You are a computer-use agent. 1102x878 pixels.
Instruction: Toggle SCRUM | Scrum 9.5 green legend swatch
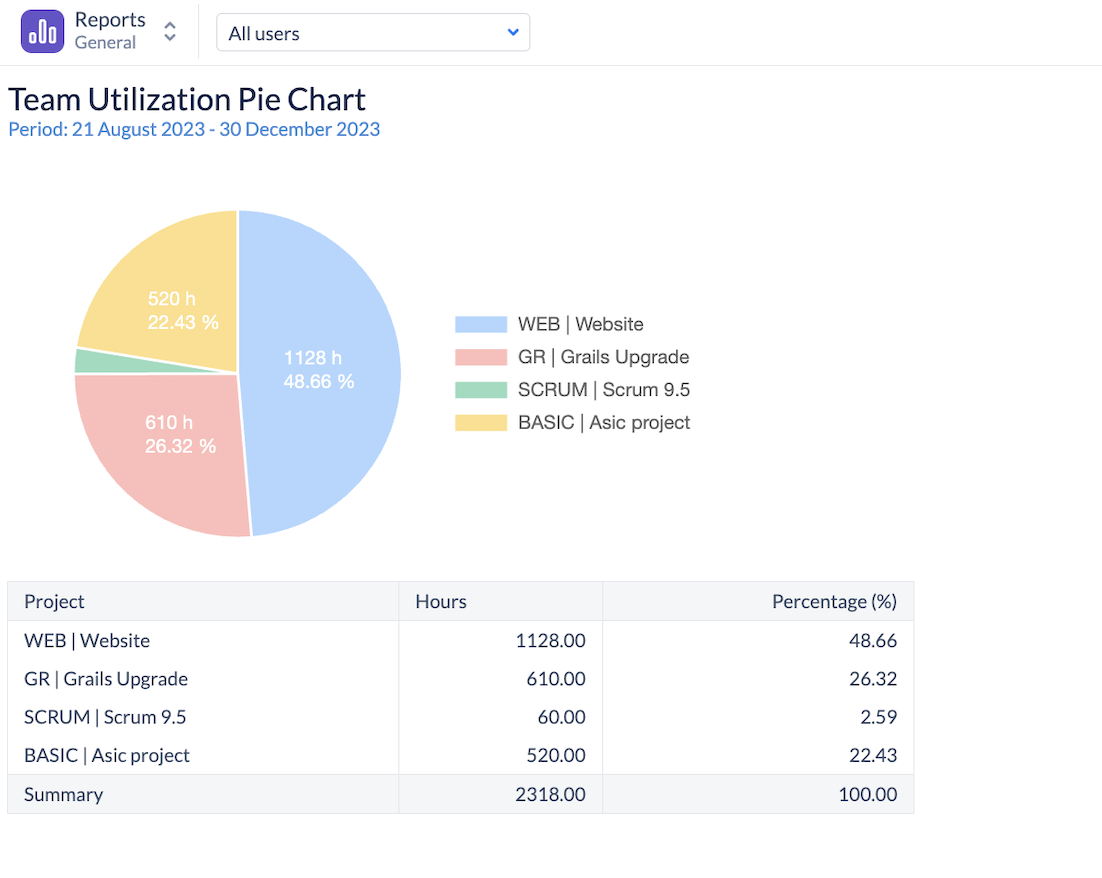tap(481, 390)
